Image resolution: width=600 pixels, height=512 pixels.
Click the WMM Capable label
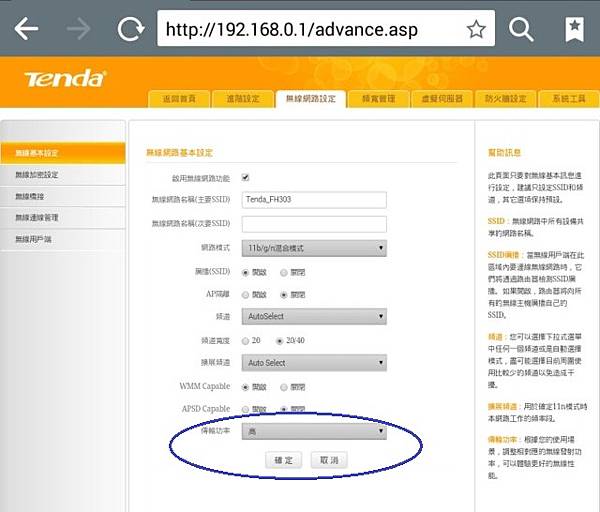click(x=205, y=386)
